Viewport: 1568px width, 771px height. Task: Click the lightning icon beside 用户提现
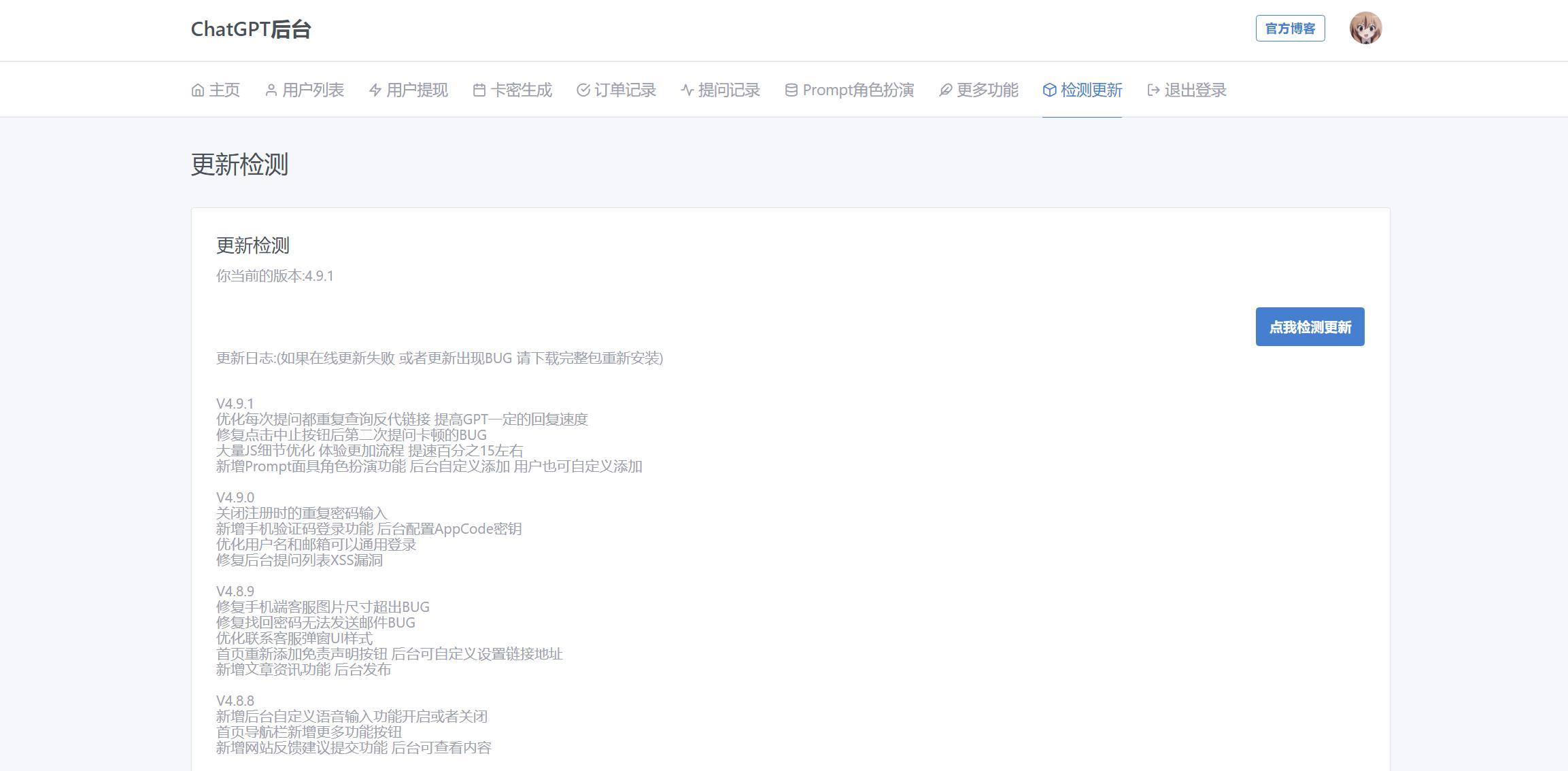[375, 90]
